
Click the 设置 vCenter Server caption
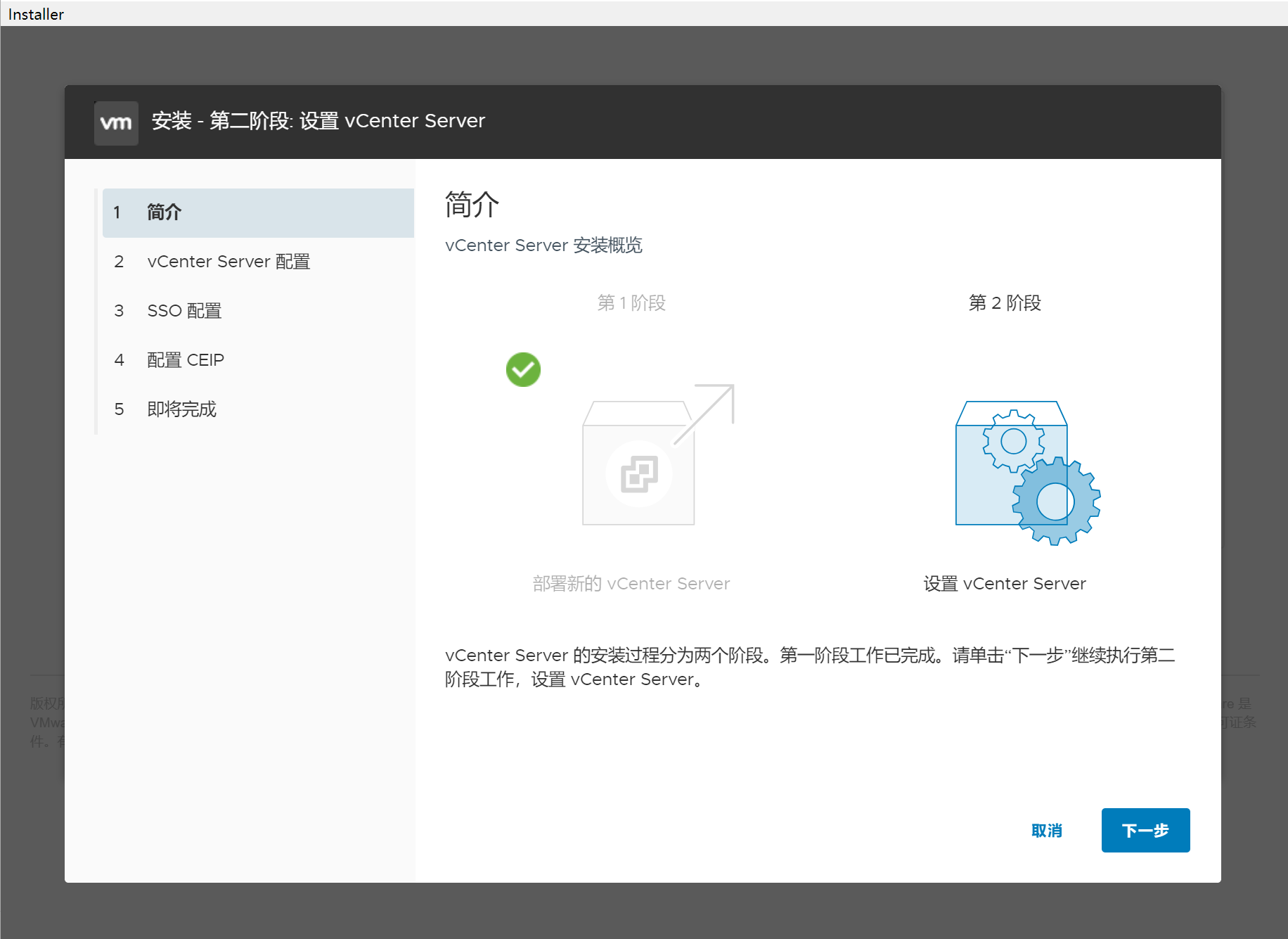[1005, 584]
